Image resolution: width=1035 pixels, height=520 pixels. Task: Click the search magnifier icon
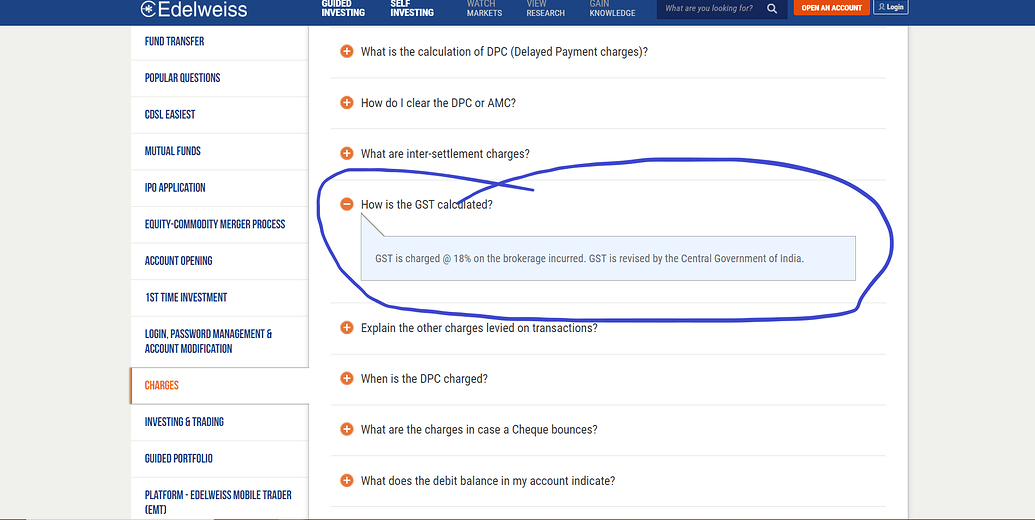tap(771, 8)
